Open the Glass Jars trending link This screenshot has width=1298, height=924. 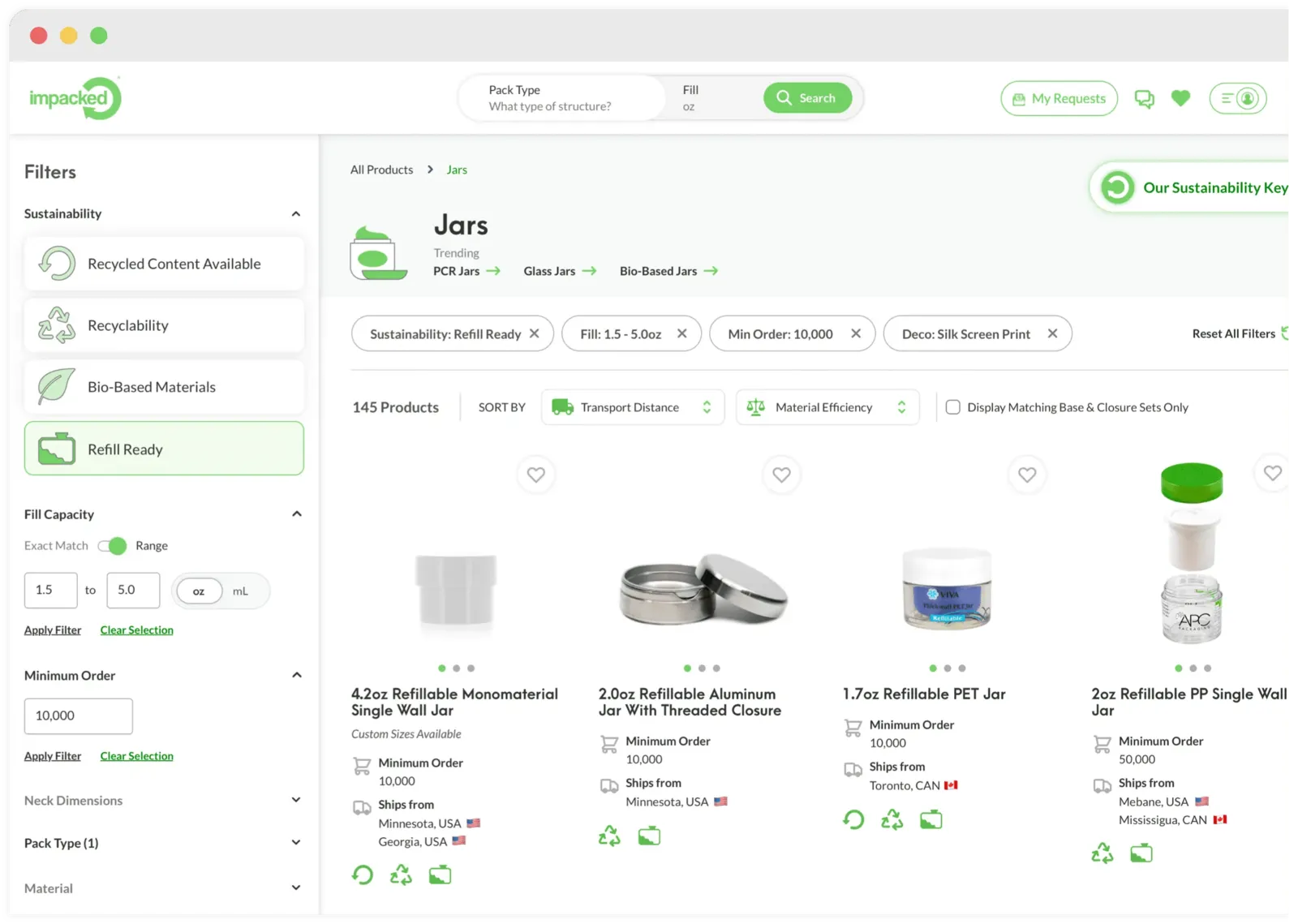tap(559, 271)
